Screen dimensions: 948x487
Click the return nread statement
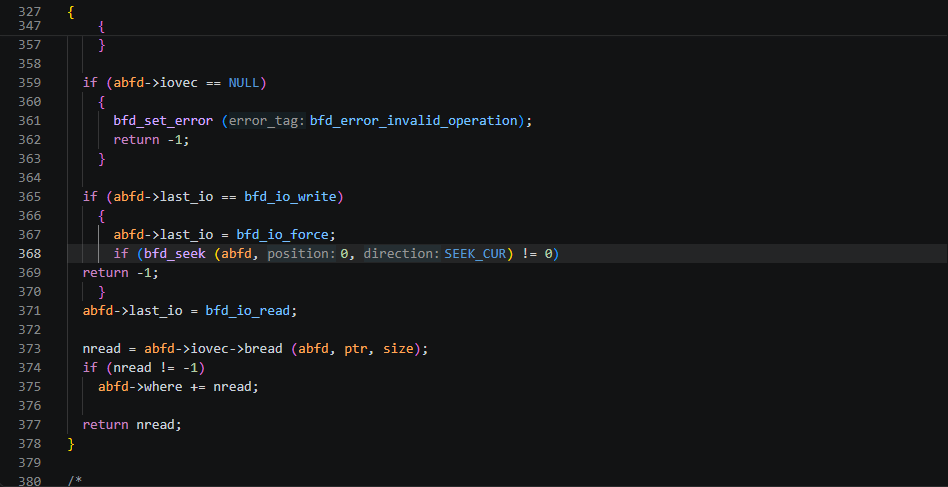tap(132, 425)
